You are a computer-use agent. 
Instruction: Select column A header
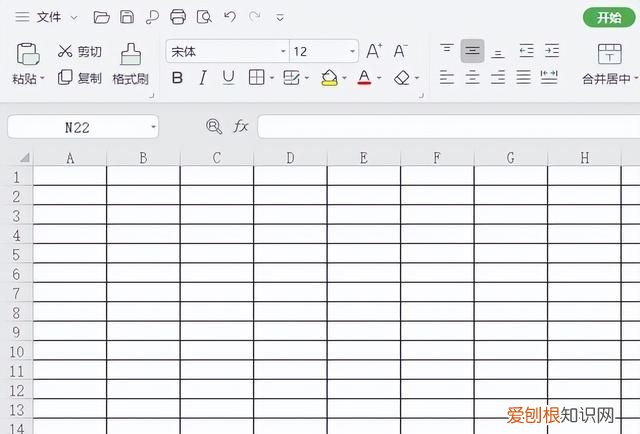(70, 158)
